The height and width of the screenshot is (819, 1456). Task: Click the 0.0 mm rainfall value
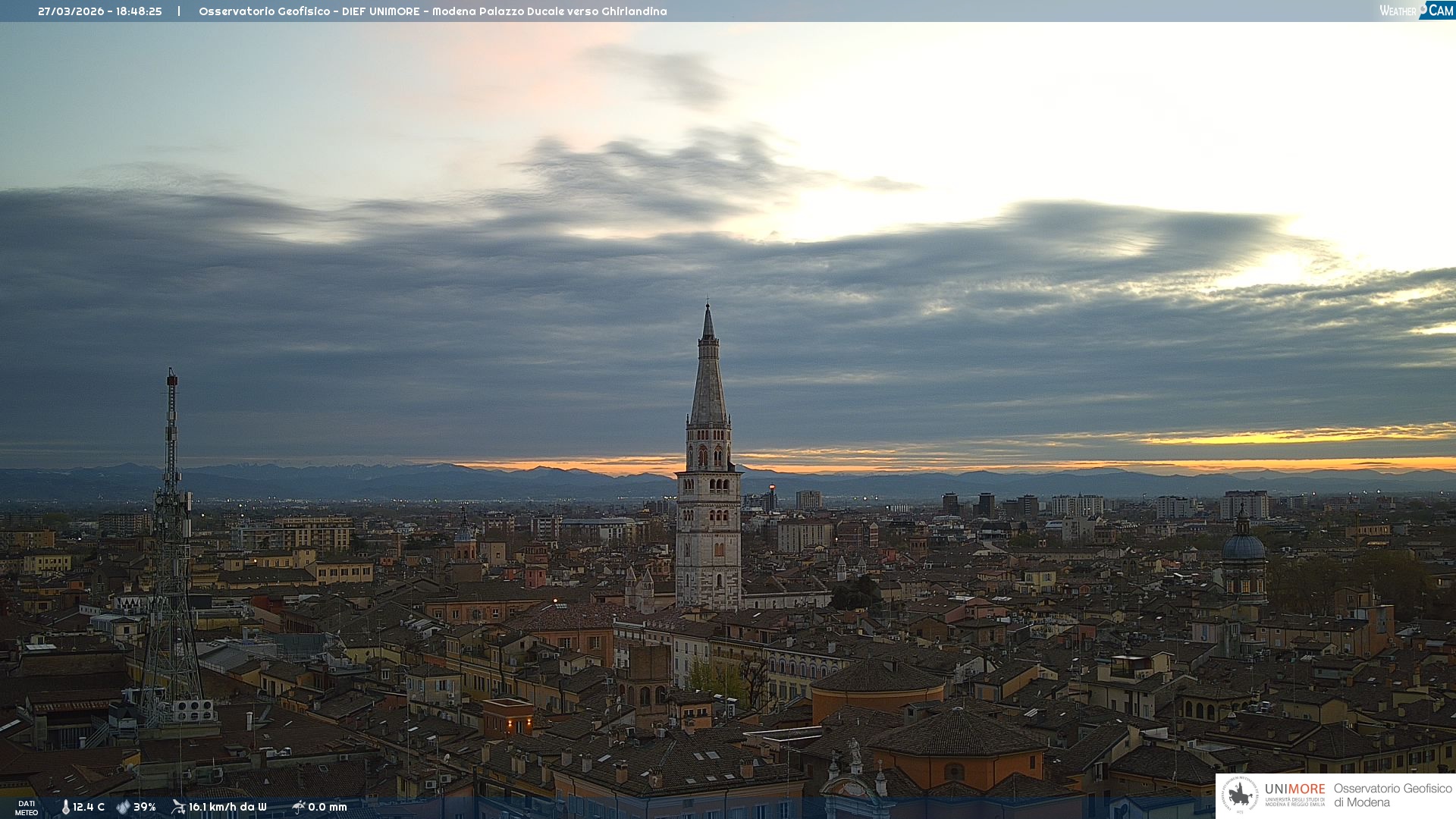click(x=328, y=807)
